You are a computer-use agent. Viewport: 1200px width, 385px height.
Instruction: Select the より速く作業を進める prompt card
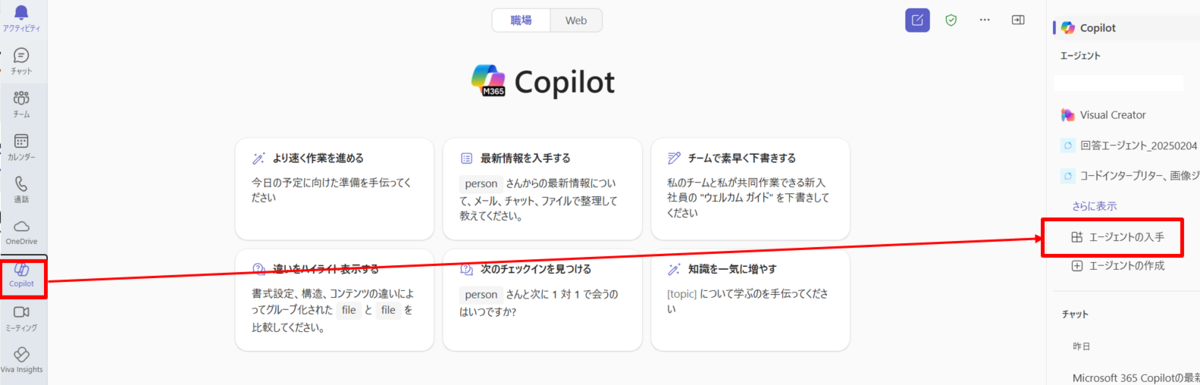pyautogui.click(x=335, y=189)
